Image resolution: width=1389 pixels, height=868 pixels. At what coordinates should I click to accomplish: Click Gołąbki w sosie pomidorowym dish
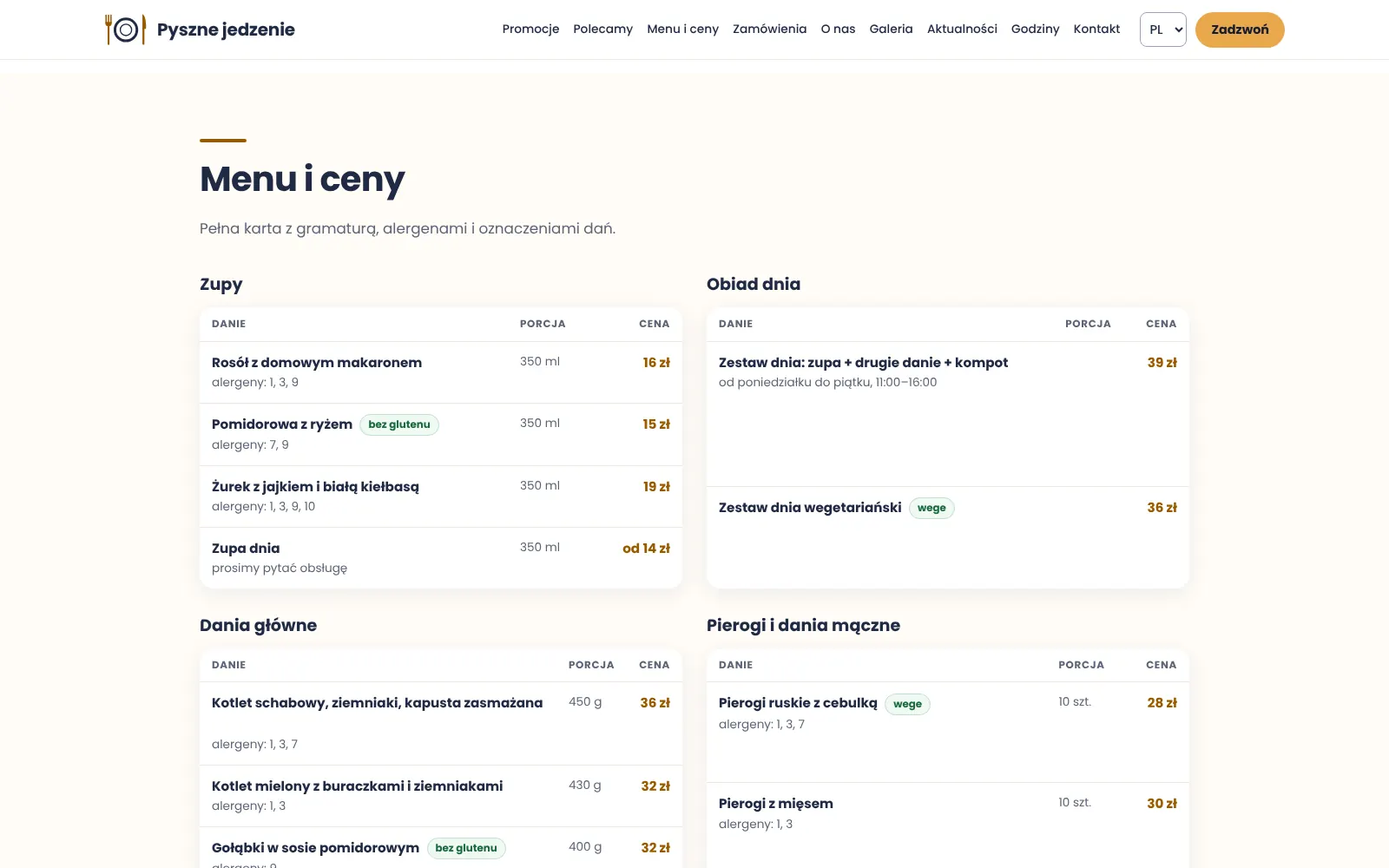(315, 848)
